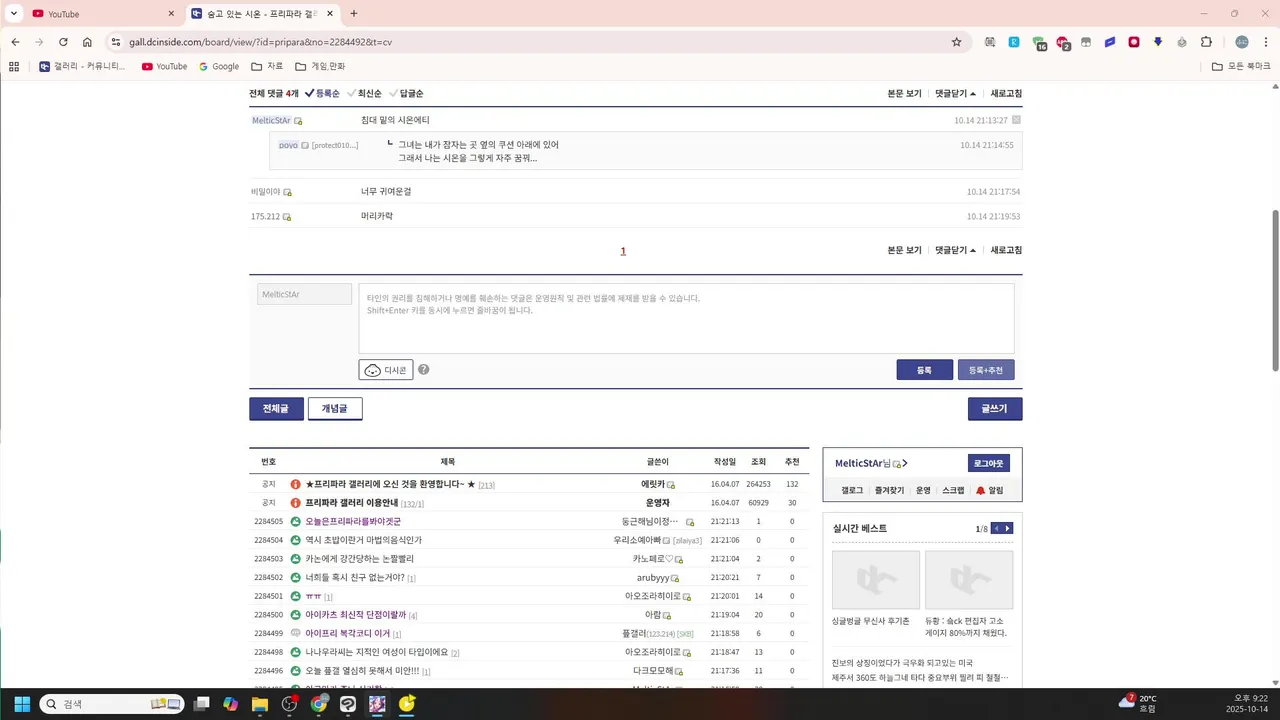Screen dimensions: 1280x720
Task: Click lower 본문 보기 link below comments
Action: pos(904,250)
